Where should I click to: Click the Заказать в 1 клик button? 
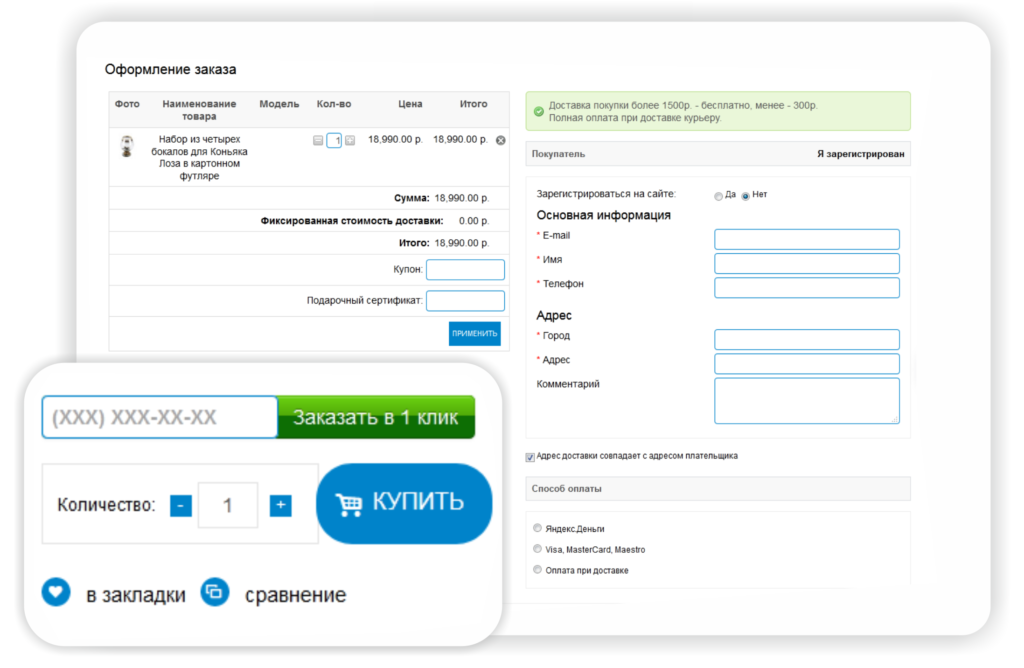point(375,417)
